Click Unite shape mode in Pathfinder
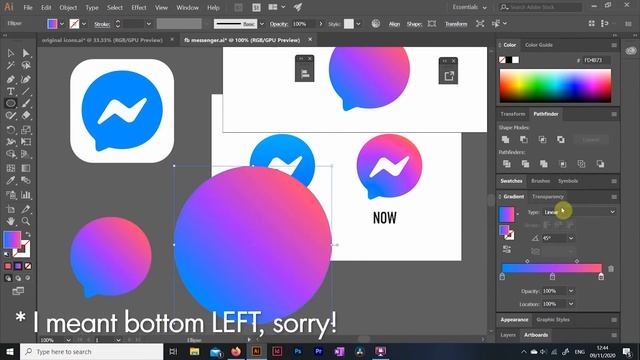This screenshot has height=360, width=640. pos(505,140)
